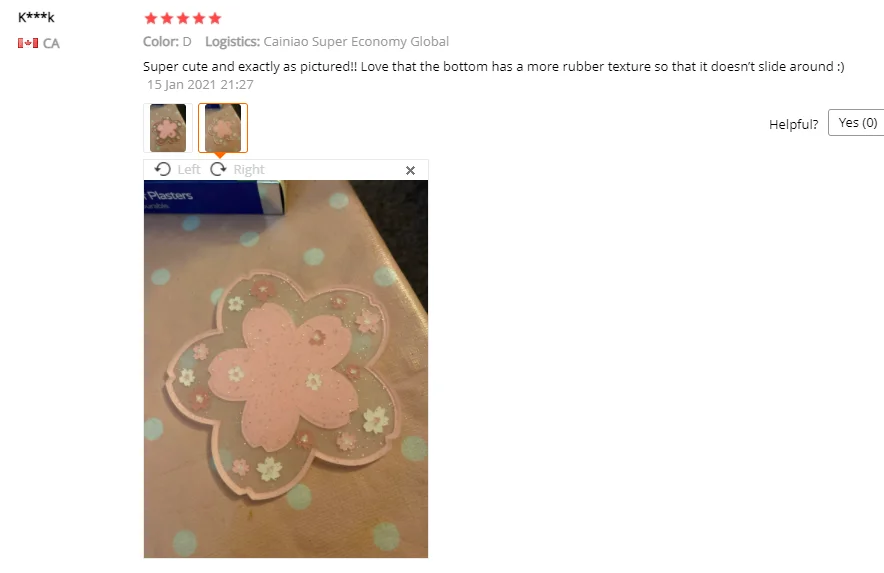Click the third red rating star
The image size is (884, 573).
coord(183,19)
